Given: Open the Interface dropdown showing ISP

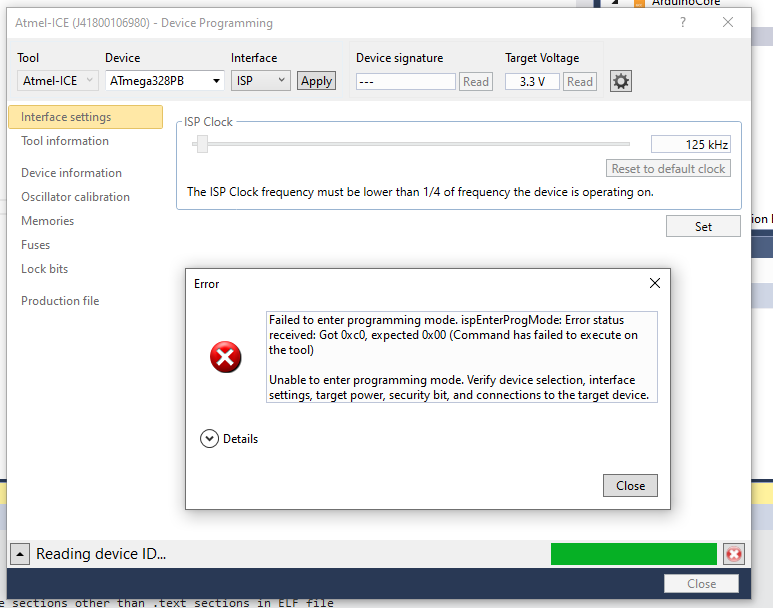Looking at the screenshot, I should (x=260, y=81).
